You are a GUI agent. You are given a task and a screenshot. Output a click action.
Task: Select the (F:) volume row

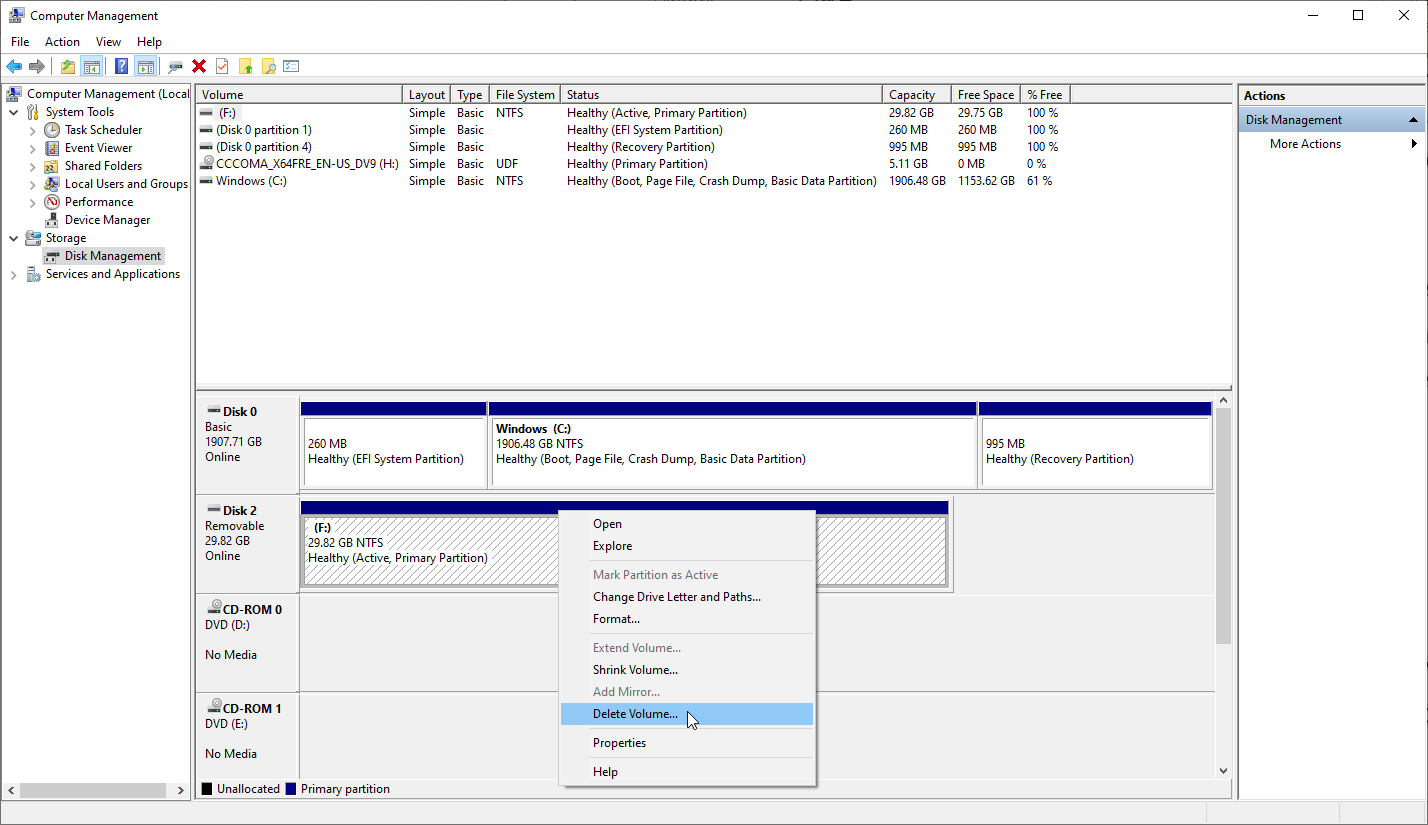coord(634,113)
